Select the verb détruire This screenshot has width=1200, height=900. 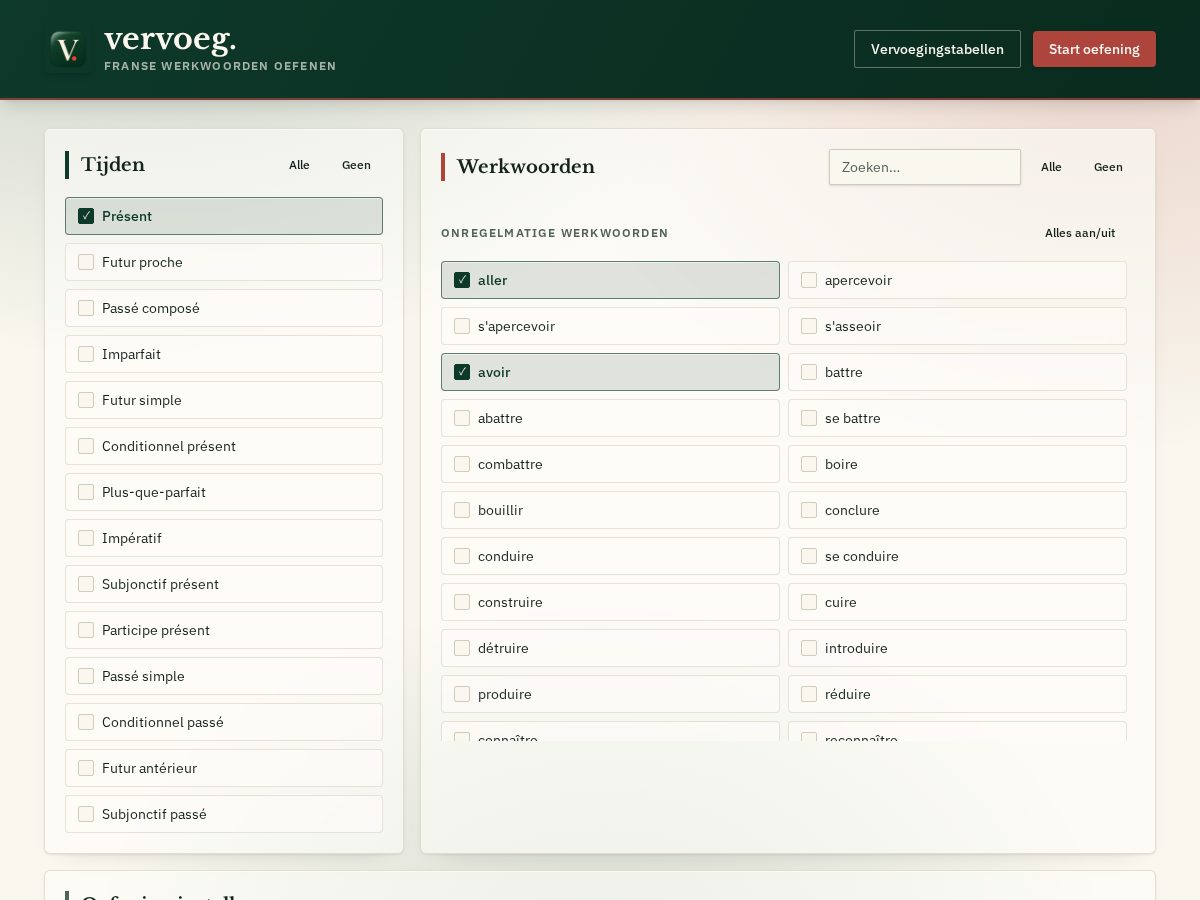(610, 648)
